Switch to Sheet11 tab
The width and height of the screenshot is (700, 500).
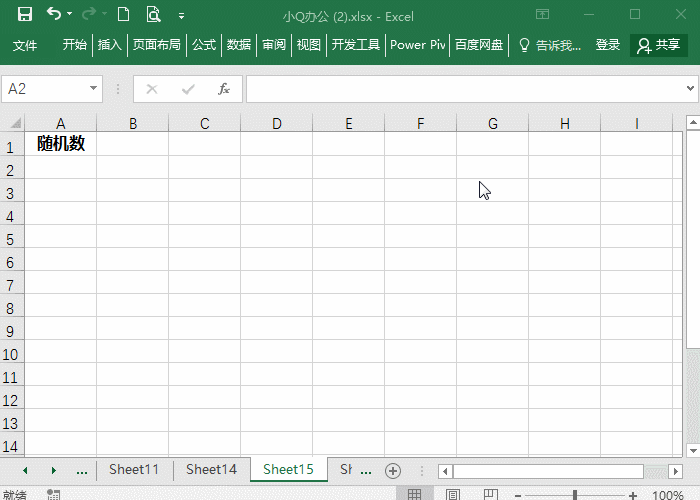(134, 469)
